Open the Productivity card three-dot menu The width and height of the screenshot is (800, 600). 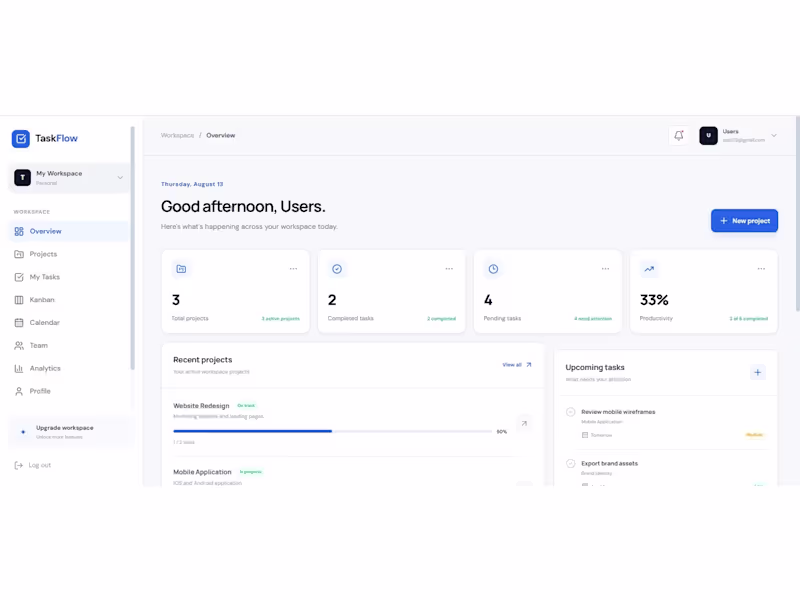coord(761,269)
